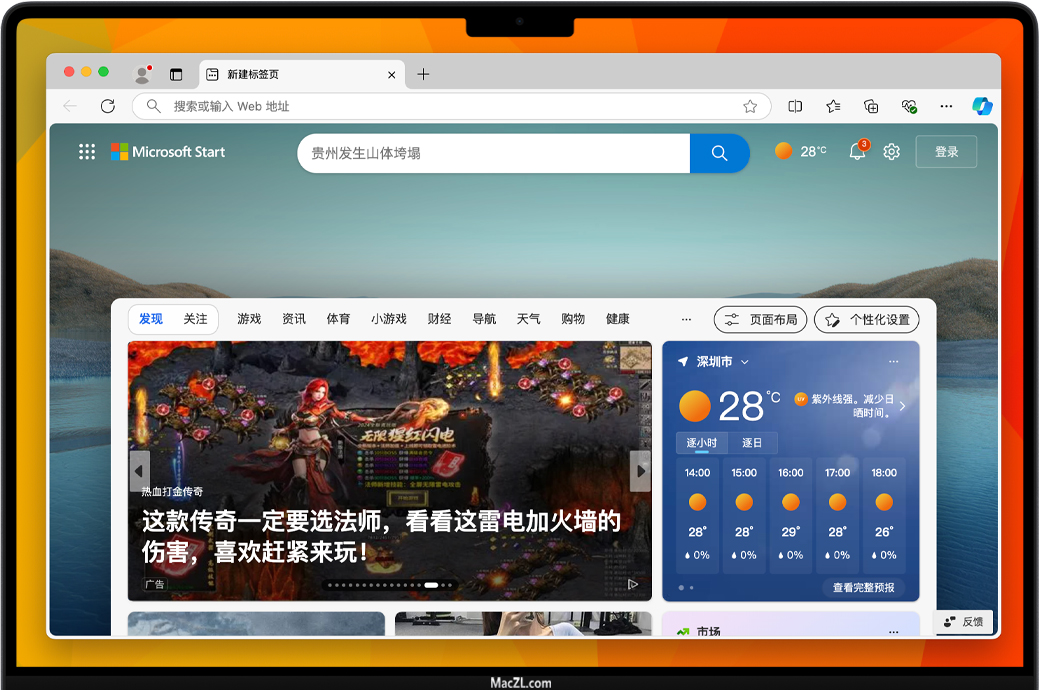1040x690 pixels.
Task: Click 查看完整预报 link
Action: [864, 588]
